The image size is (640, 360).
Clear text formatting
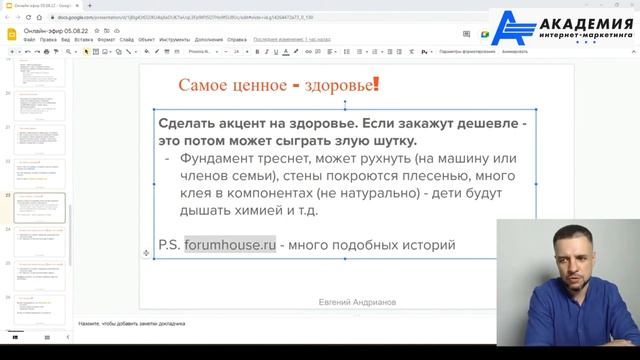[x=411, y=52]
